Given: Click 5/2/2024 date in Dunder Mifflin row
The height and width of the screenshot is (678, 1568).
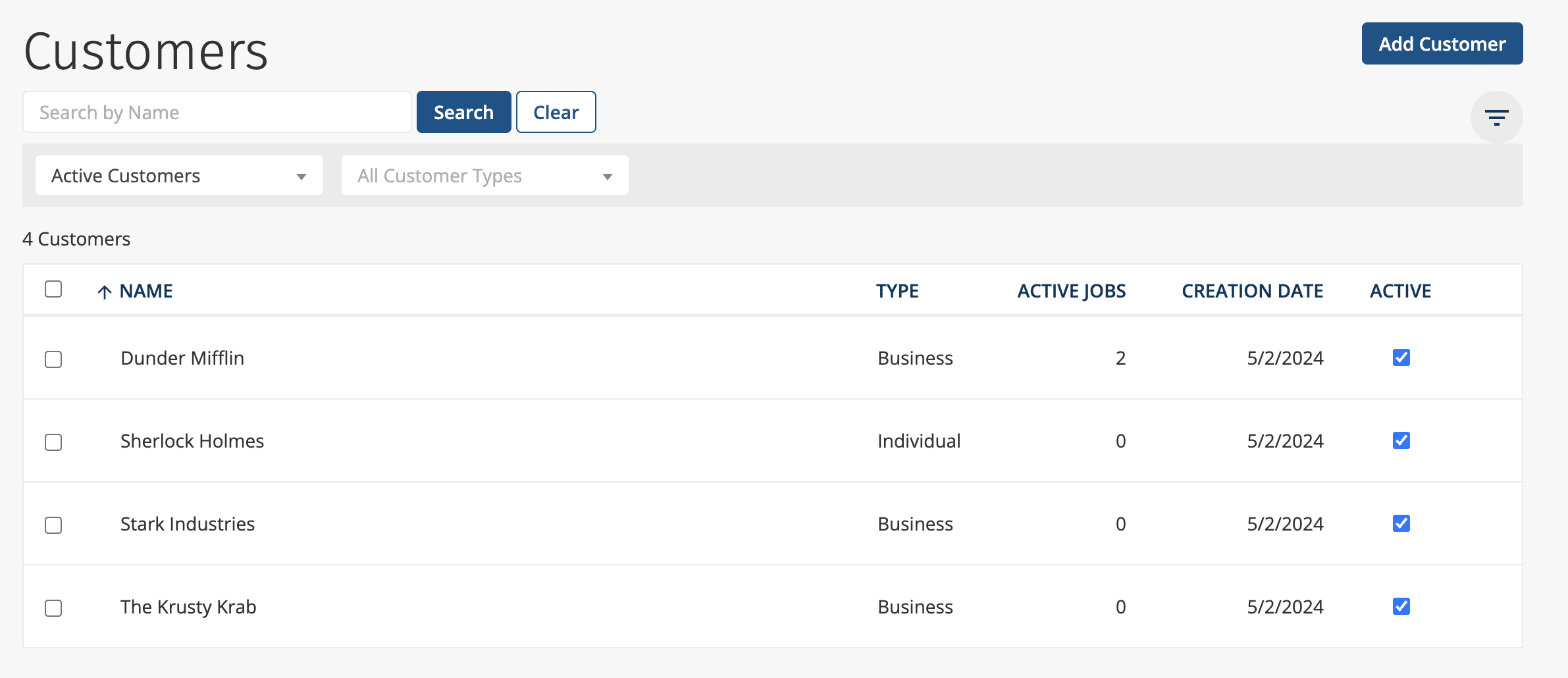Looking at the screenshot, I should click(1285, 358).
